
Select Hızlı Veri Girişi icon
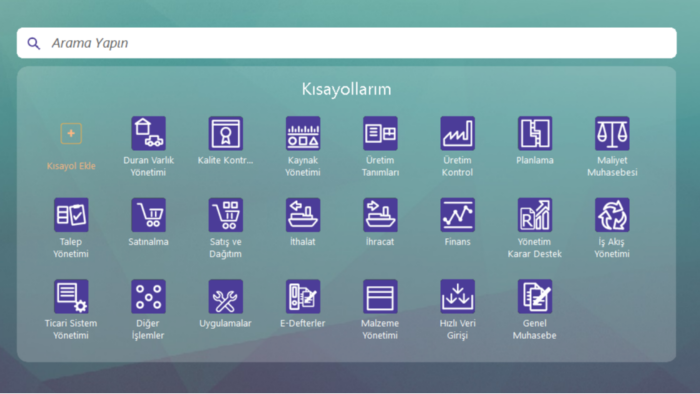tap(457, 297)
